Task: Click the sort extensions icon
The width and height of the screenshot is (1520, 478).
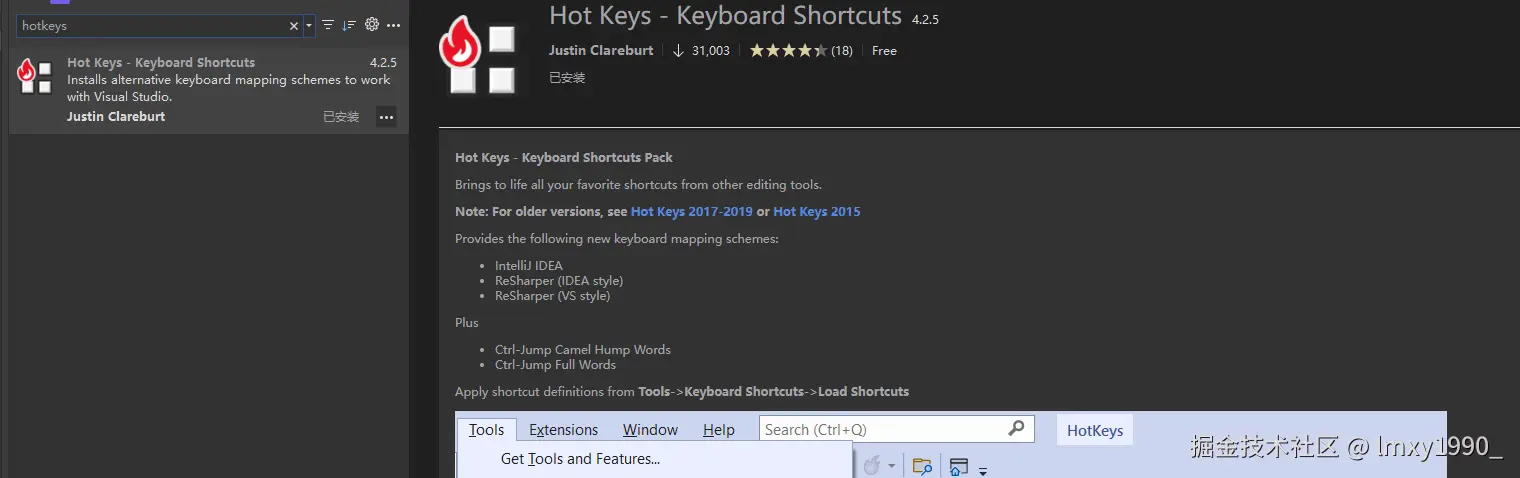Action: coord(349,26)
